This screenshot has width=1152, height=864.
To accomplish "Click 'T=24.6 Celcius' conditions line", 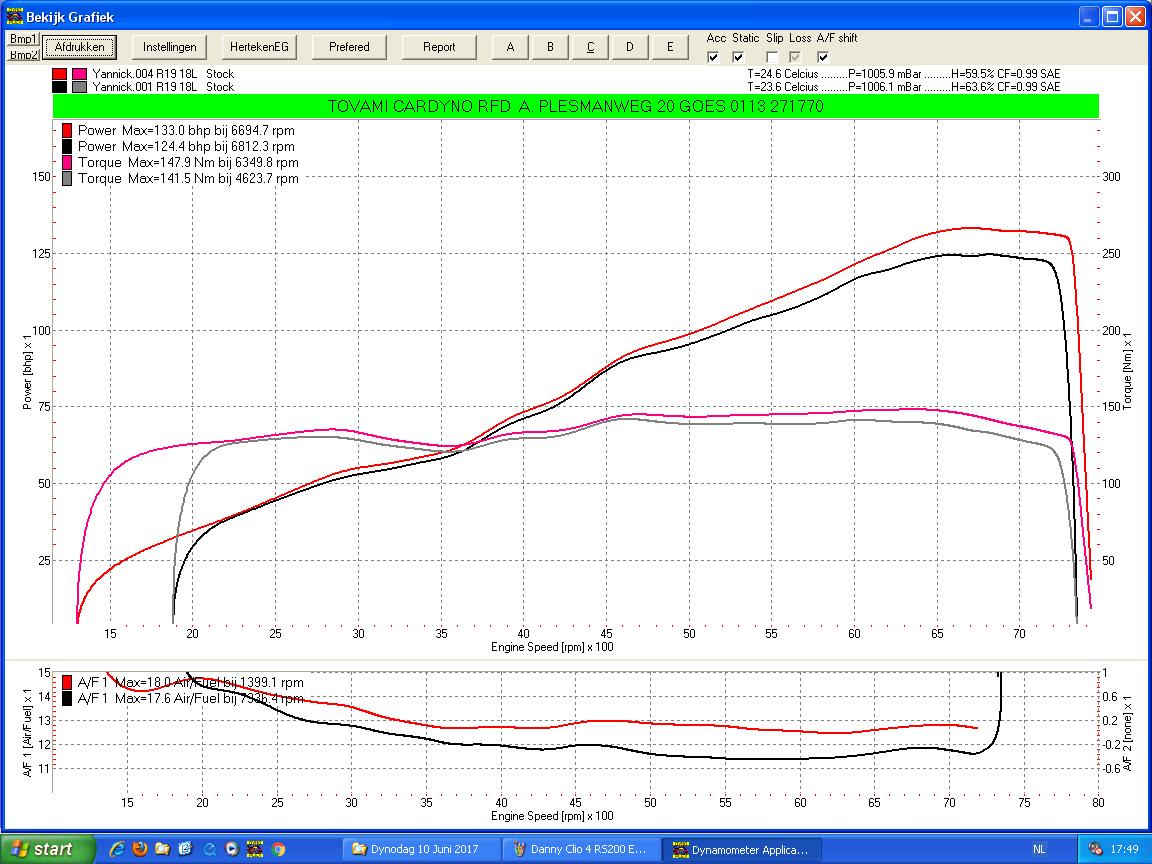I will click(904, 74).
